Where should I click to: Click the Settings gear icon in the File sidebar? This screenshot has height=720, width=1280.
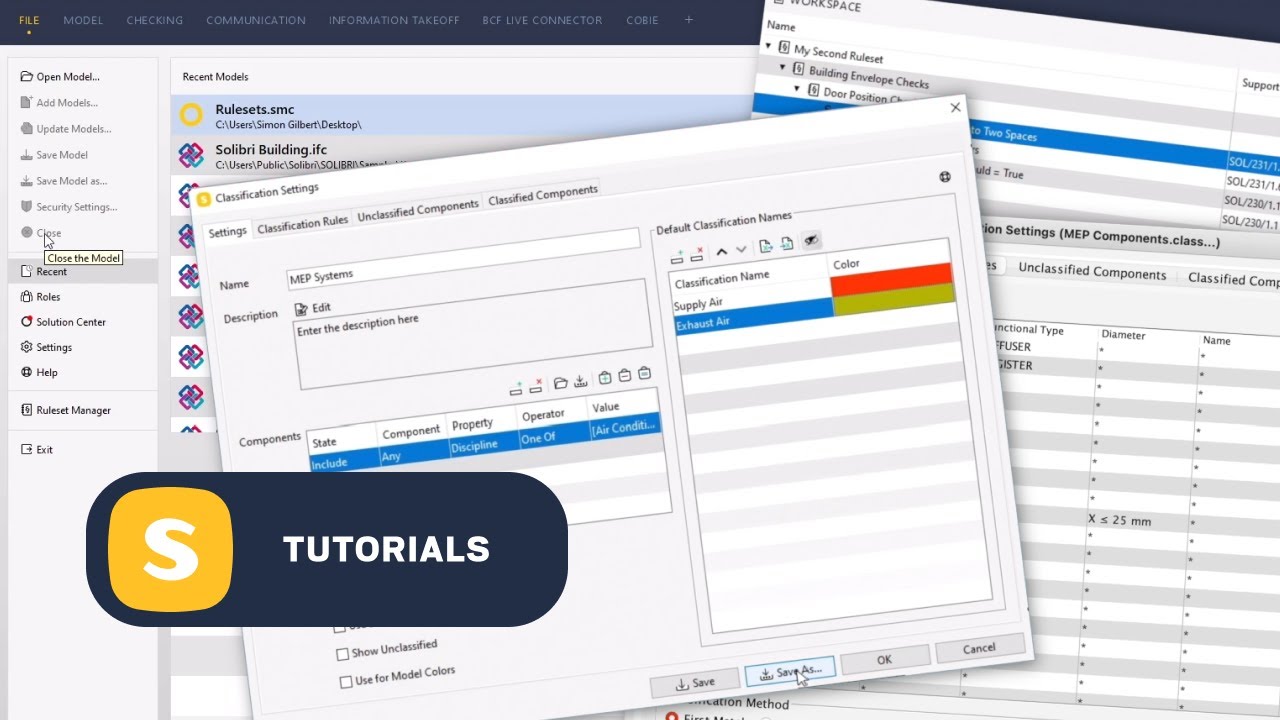pos(27,346)
